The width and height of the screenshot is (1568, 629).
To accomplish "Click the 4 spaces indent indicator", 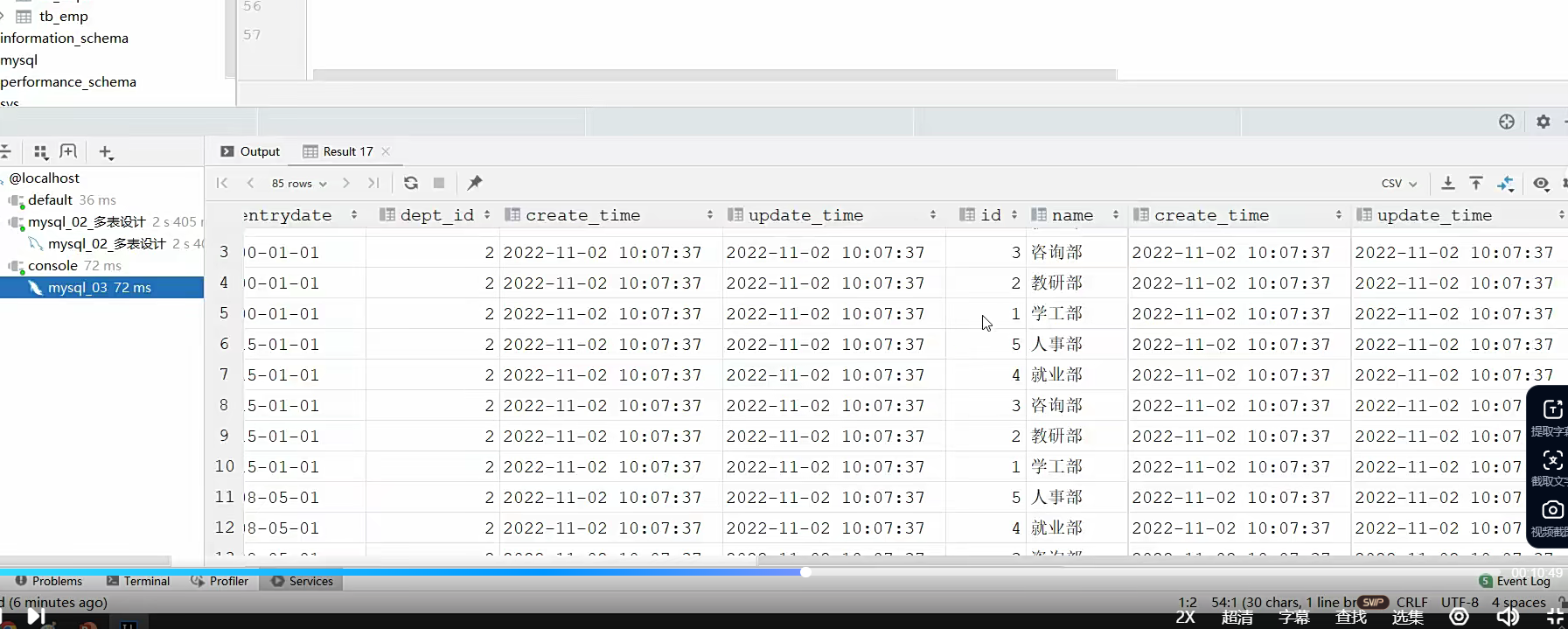I will [1519, 602].
